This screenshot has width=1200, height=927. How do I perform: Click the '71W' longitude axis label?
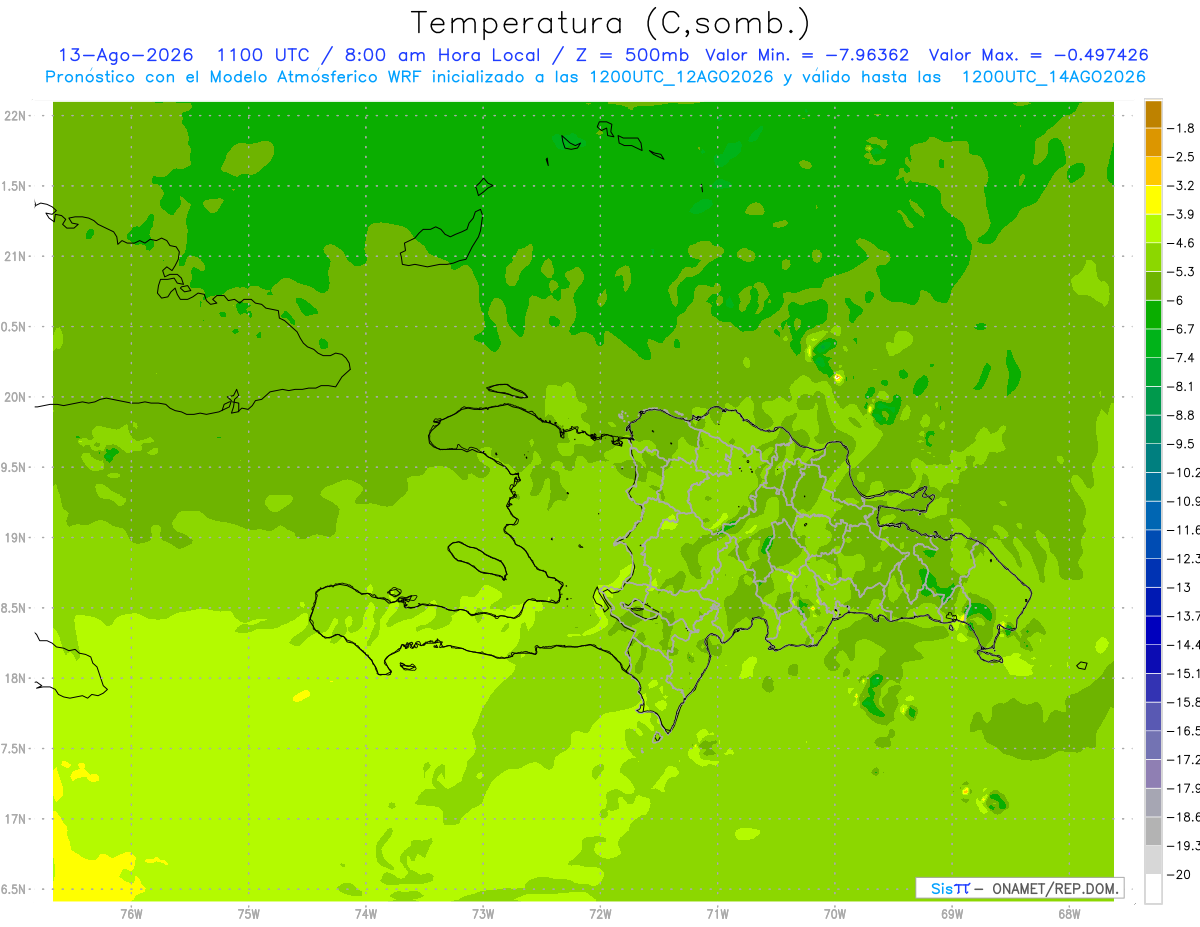pyautogui.click(x=717, y=914)
